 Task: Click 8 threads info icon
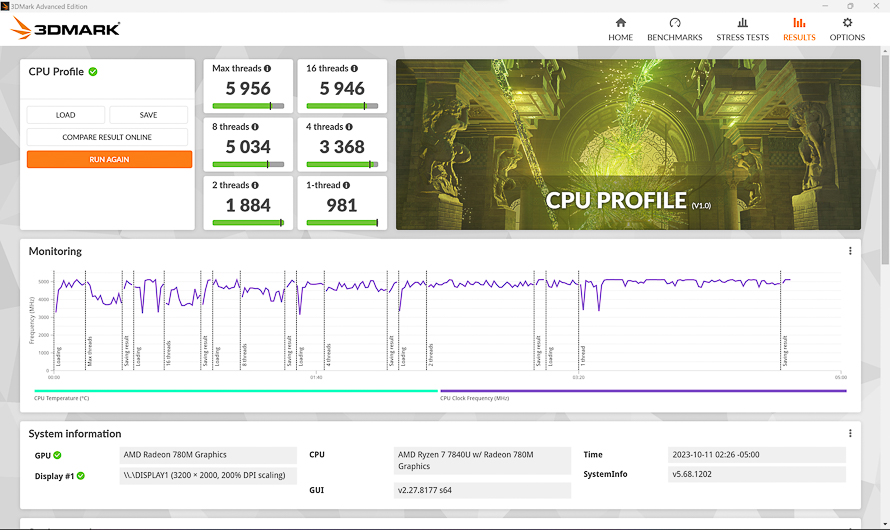click(255, 127)
